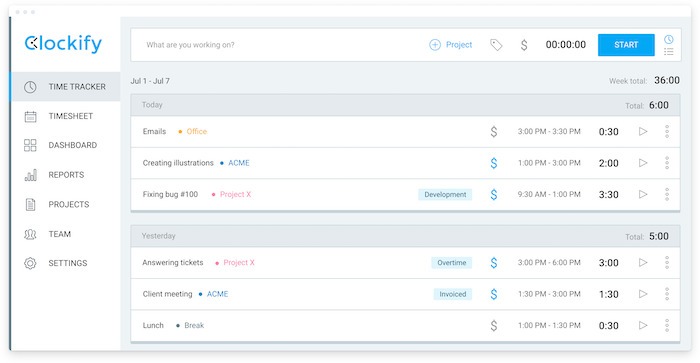Resume timer for Creating illustrations entry

click(643, 163)
